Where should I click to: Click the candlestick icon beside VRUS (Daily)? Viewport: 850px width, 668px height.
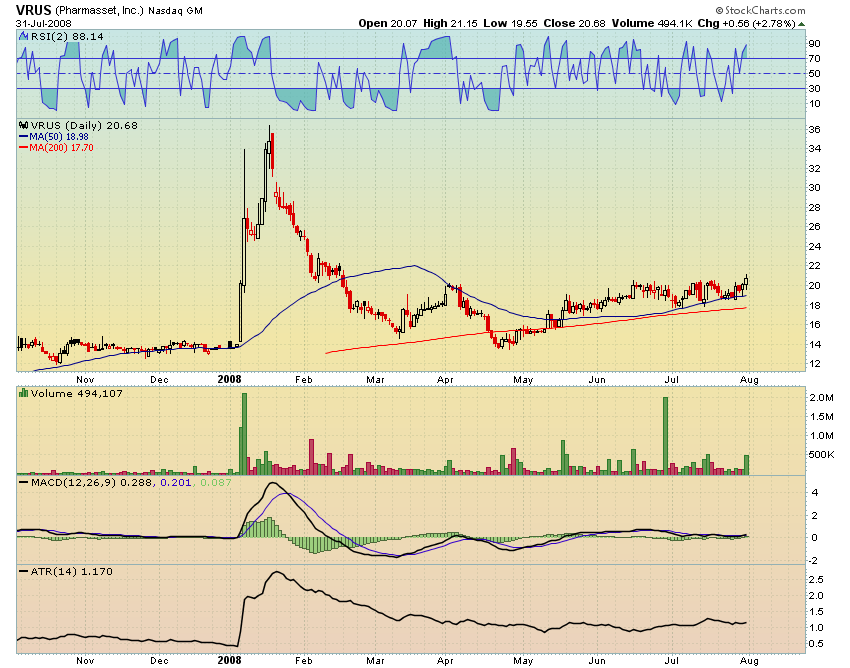(23, 125)
